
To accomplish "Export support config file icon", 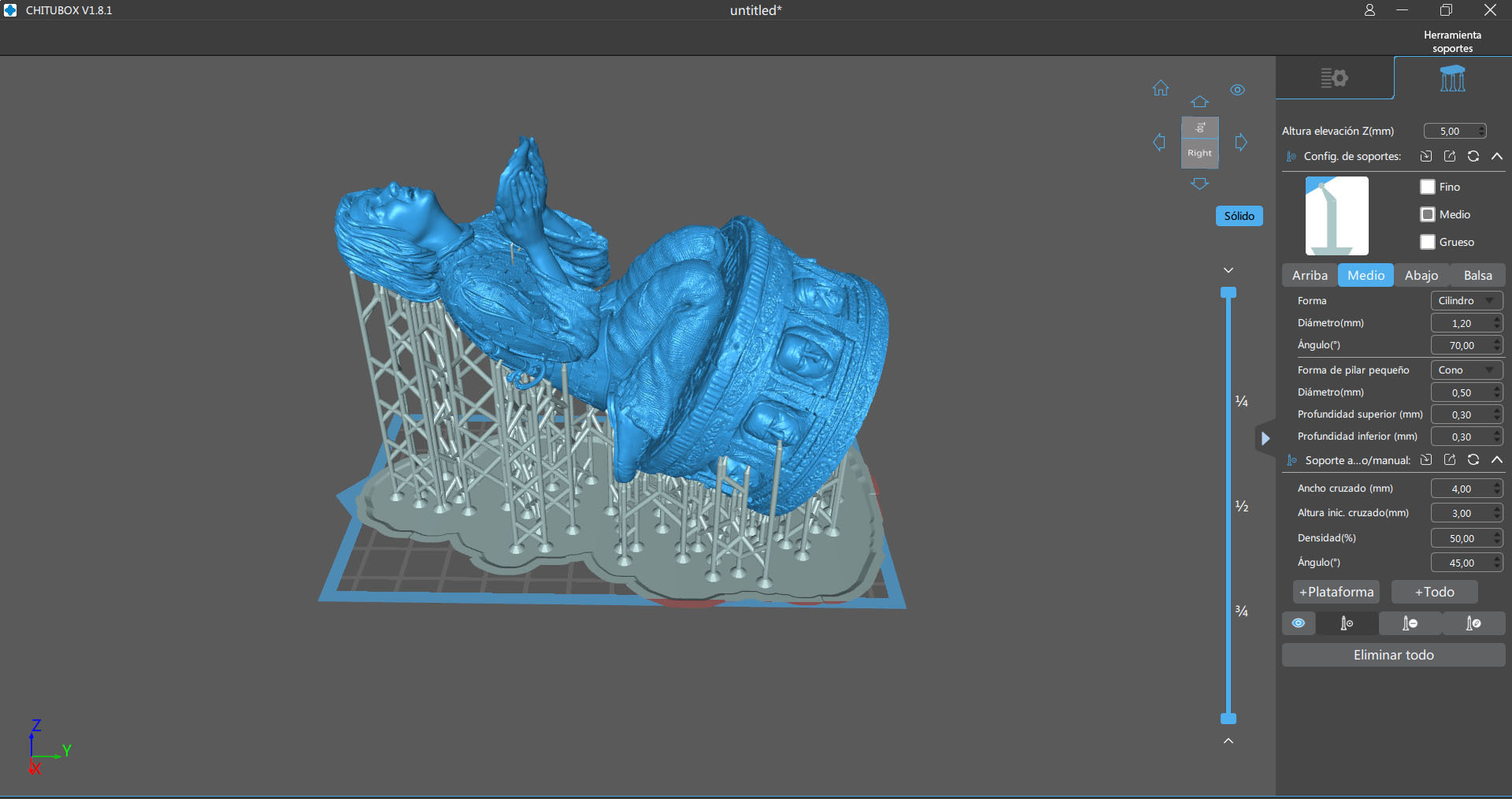I will pos(1450,156).
